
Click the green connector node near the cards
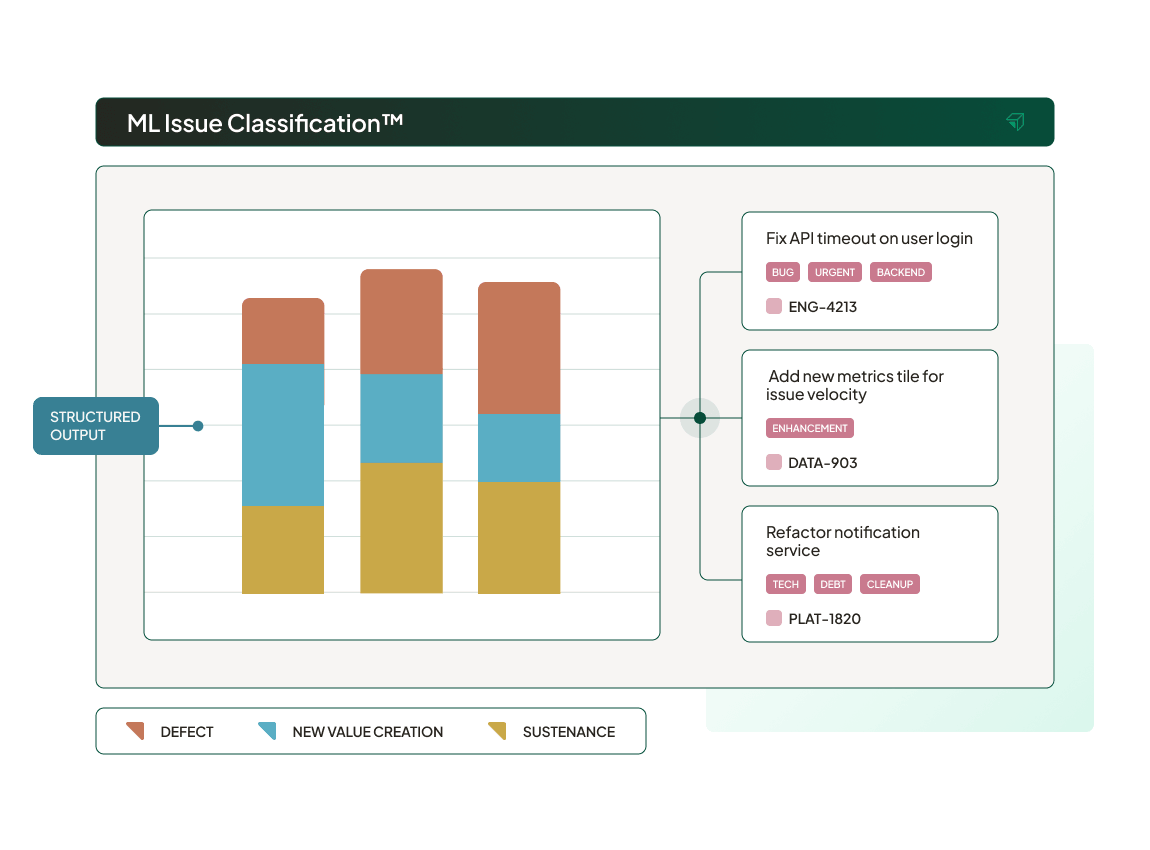700,418
